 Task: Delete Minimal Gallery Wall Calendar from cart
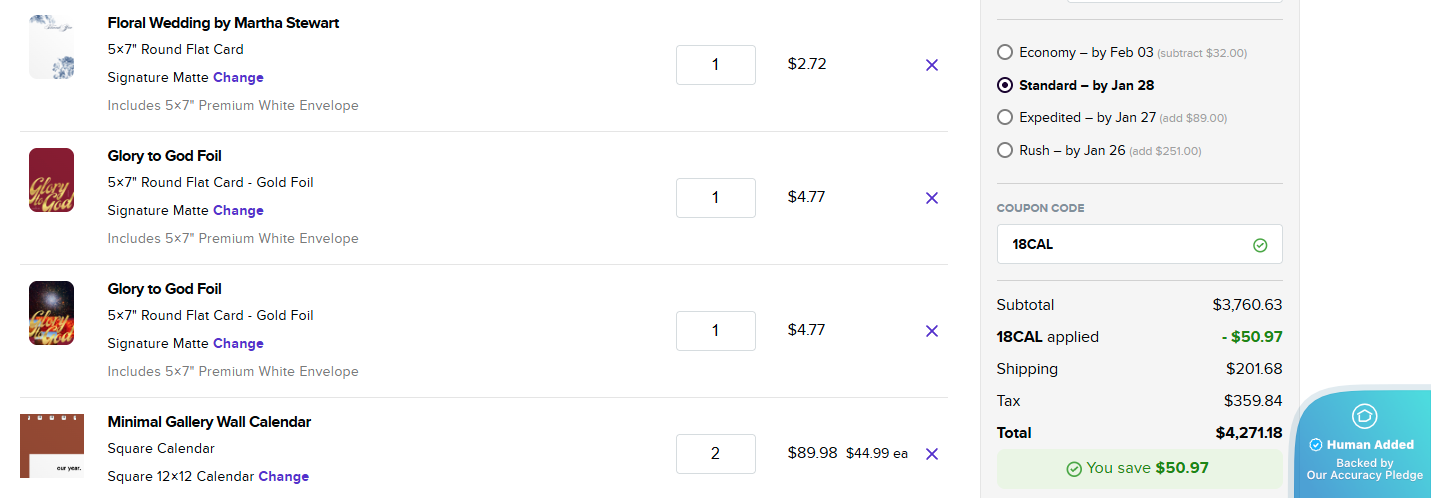[932, 454]
